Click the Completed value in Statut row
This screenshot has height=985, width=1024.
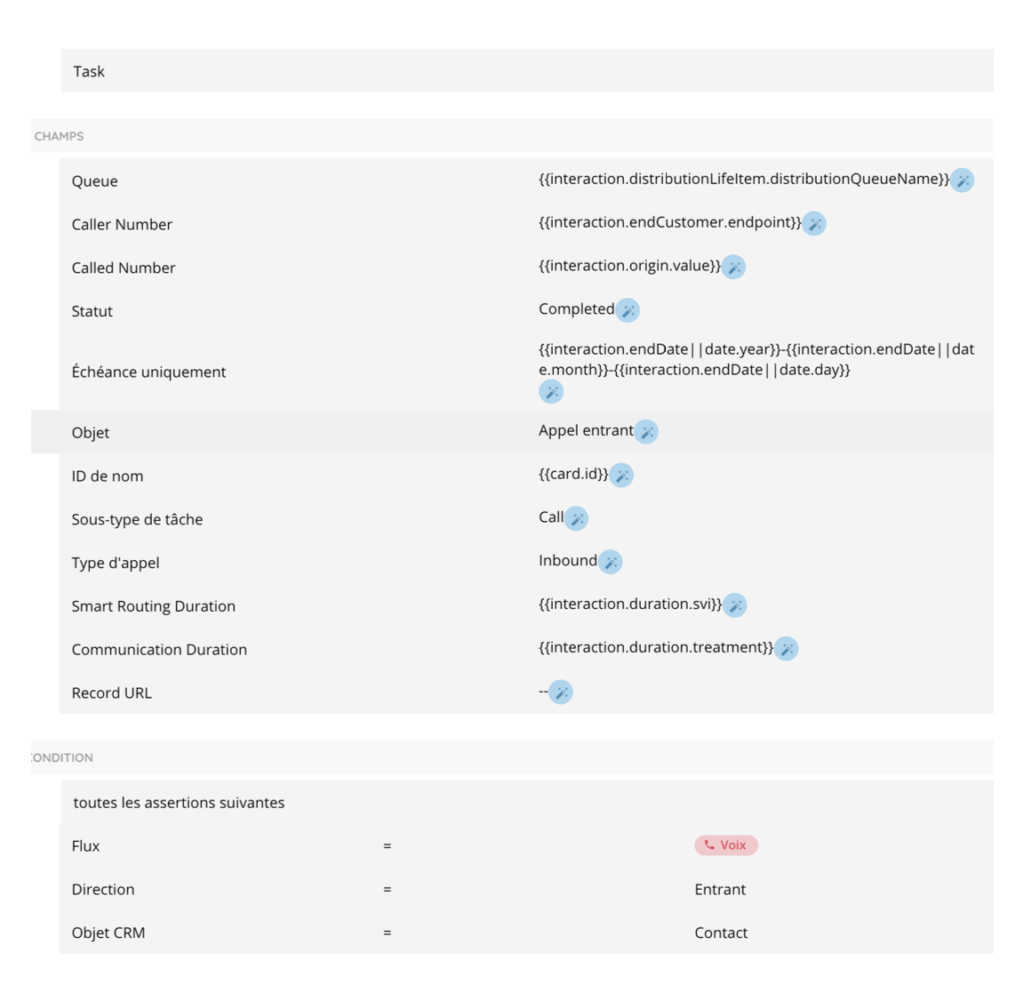click(x=576, y=309)
